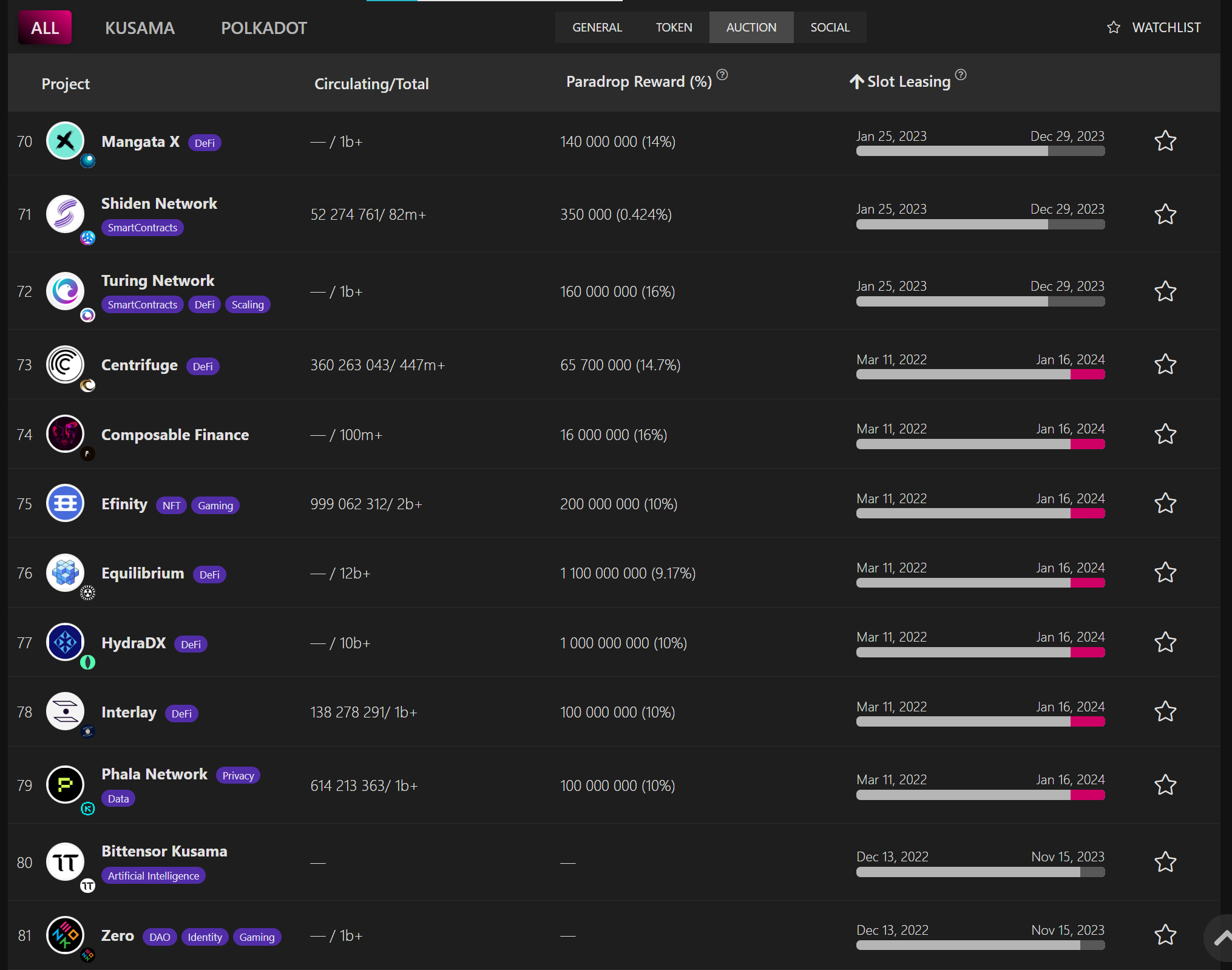This screenshot has width=1232, height=970.
Task: Open the WATCHLIST text link
Action: point(1166,27)
